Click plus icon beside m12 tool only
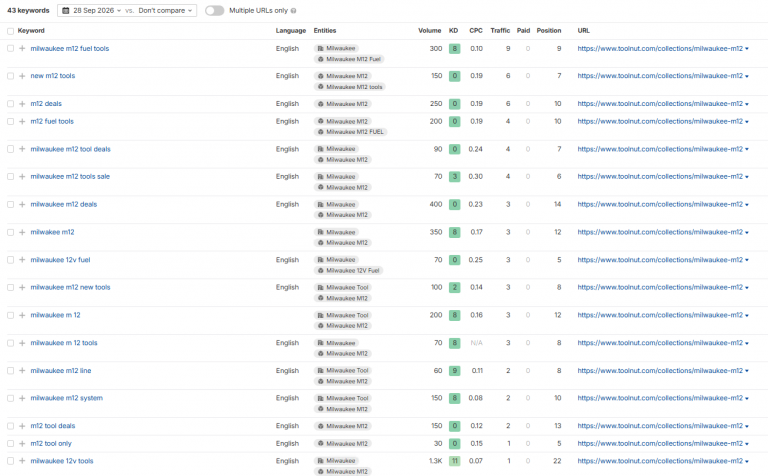 (x=22, y=444)
